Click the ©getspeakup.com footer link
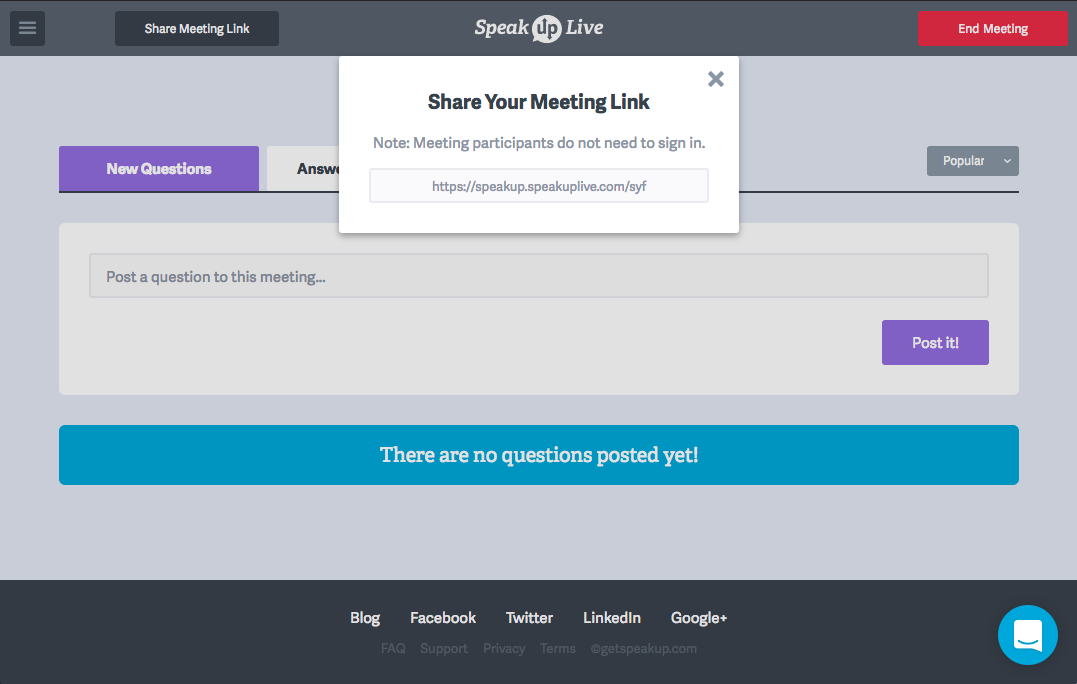This screenshot has height=684, width=1077. click(x=644, y=648)
